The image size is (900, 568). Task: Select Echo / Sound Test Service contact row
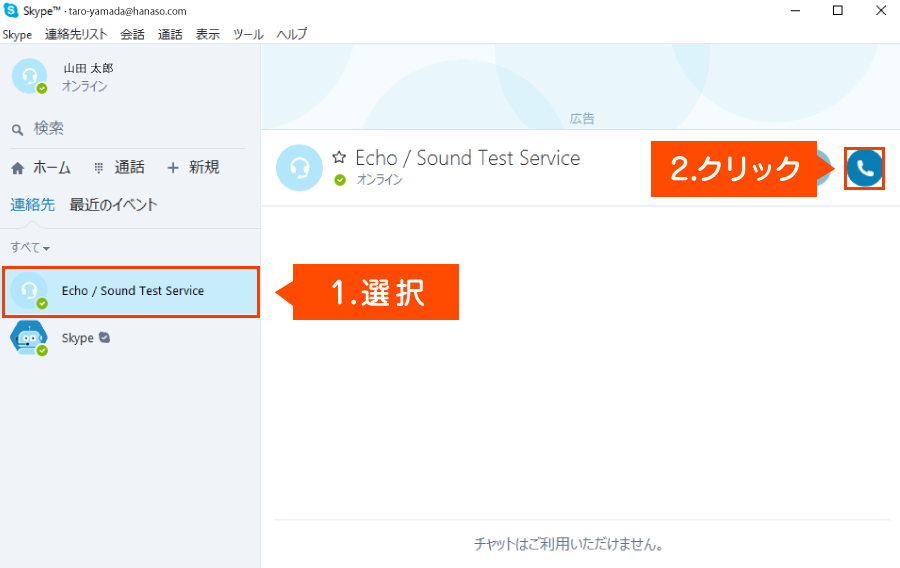(x=131, y=291)
